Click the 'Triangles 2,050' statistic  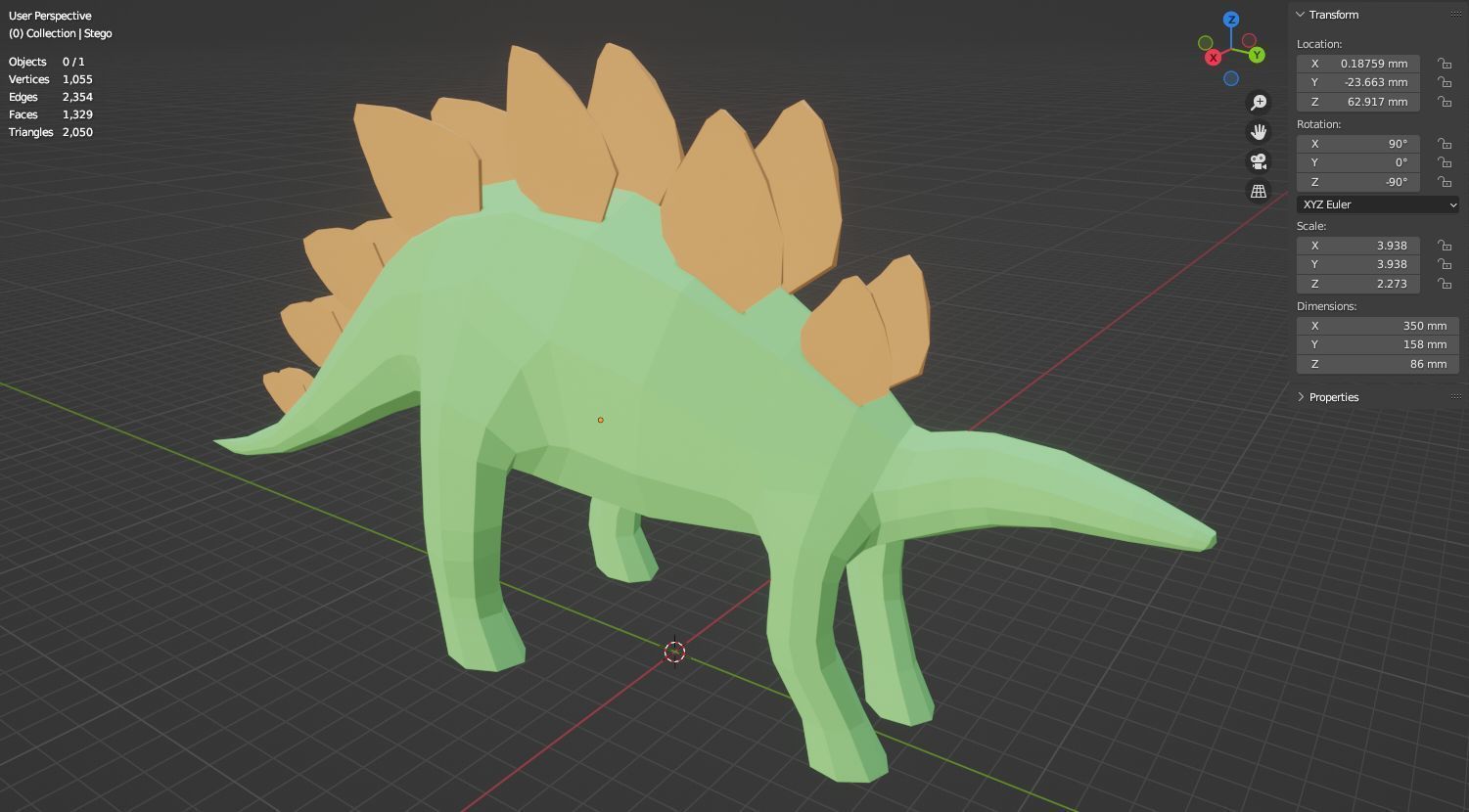click(x=51, y=132)
